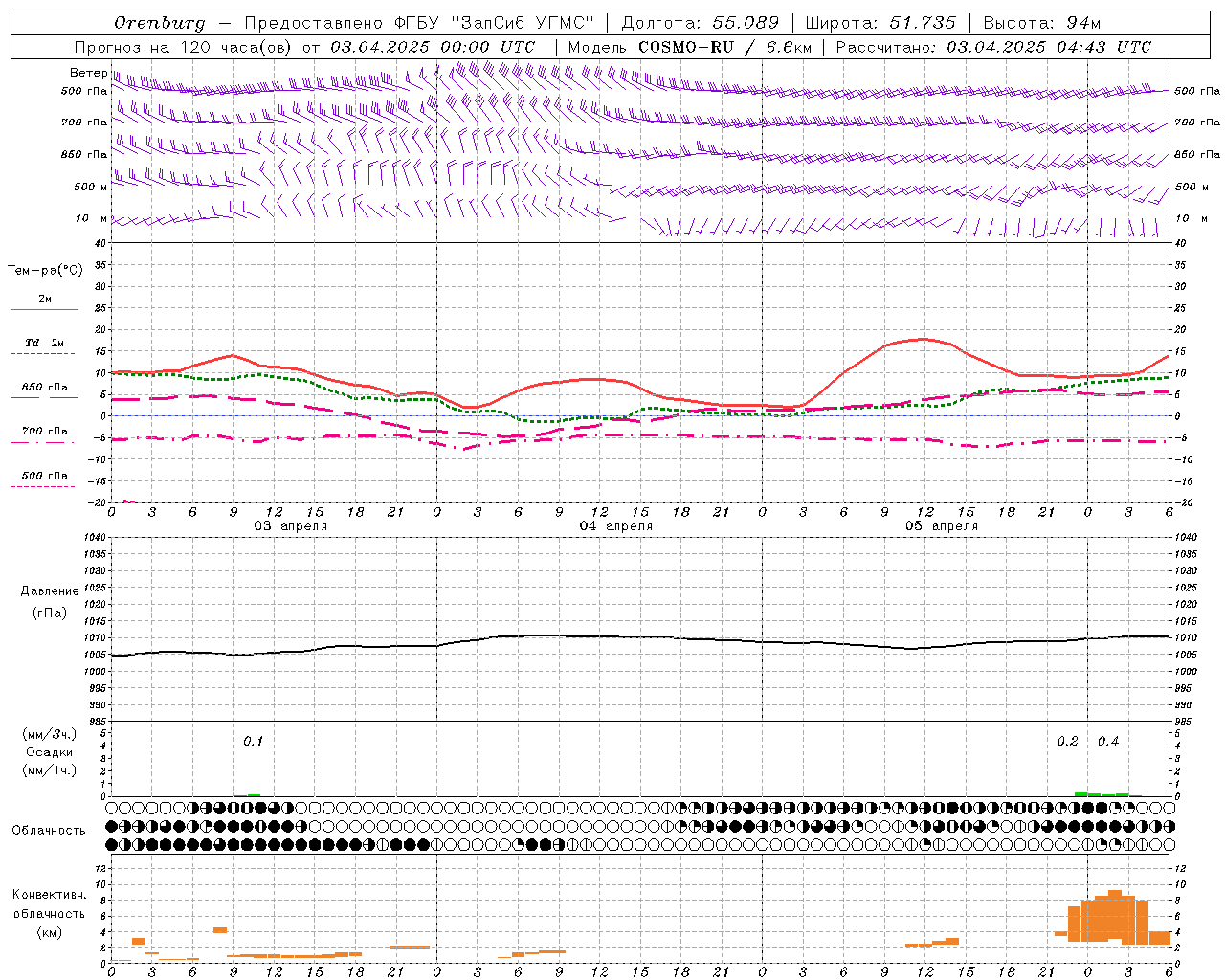Click the 2м temperature legend line
1225x980 pixels.
tap(44, 309)
